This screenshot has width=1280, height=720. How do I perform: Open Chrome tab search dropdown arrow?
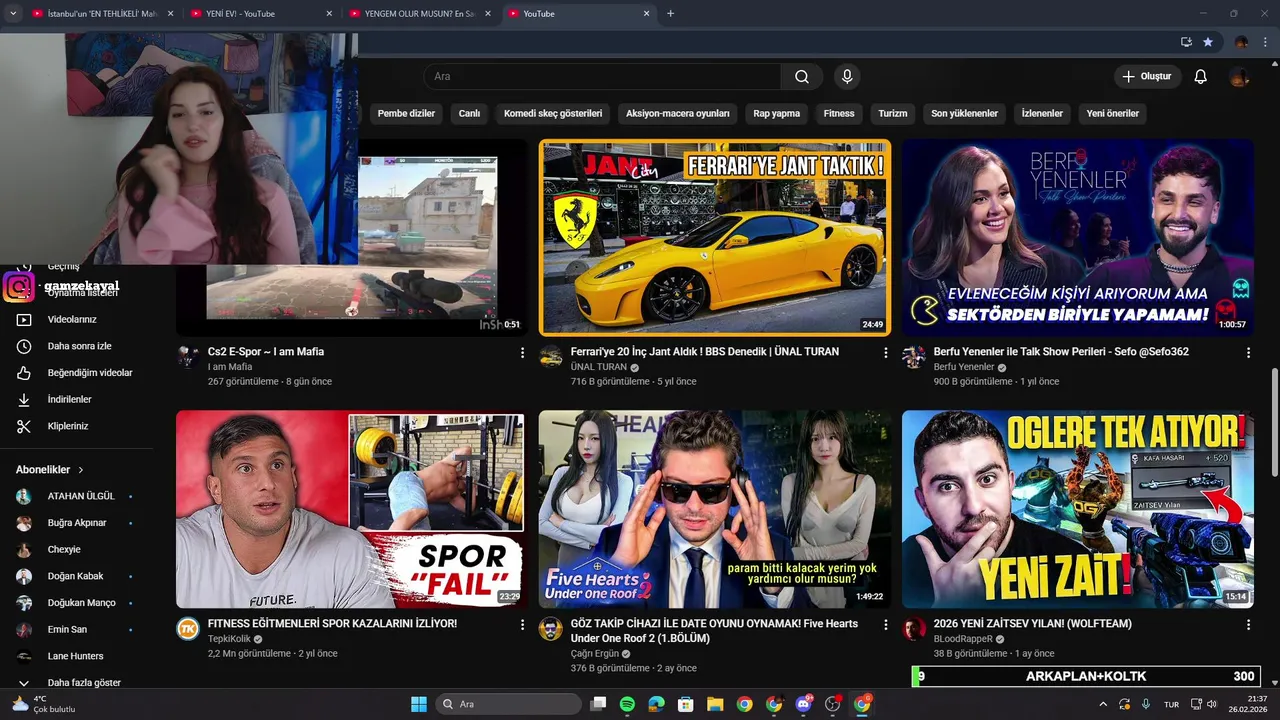point(13,14)
